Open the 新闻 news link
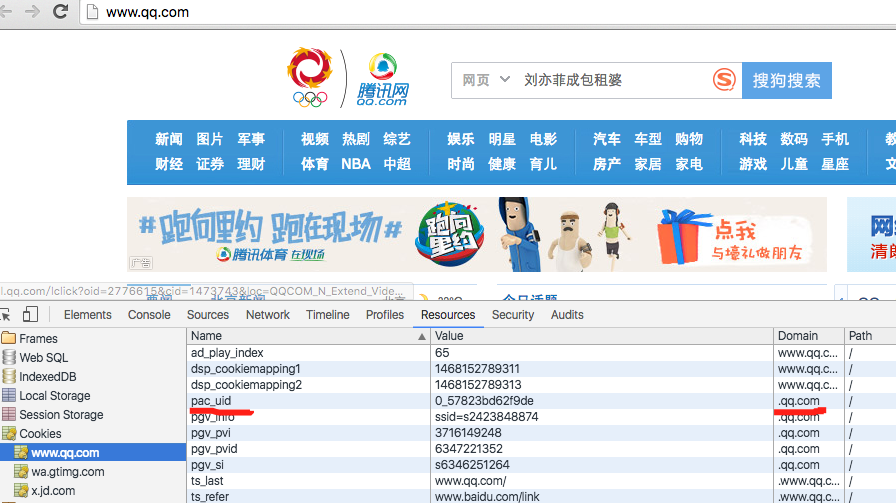 click(169, 139)
